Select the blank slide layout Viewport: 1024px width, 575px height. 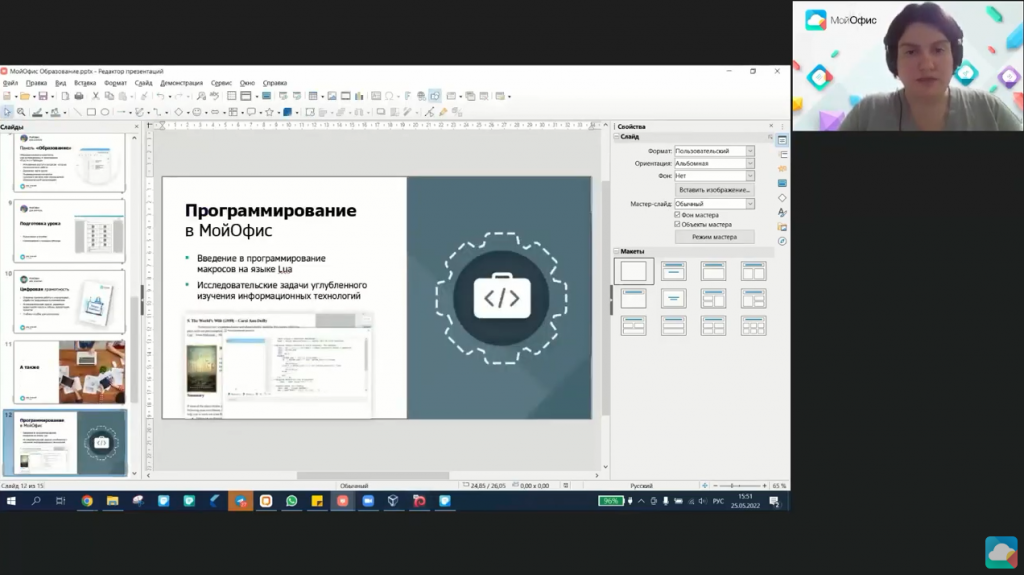[x=633, y=271]
